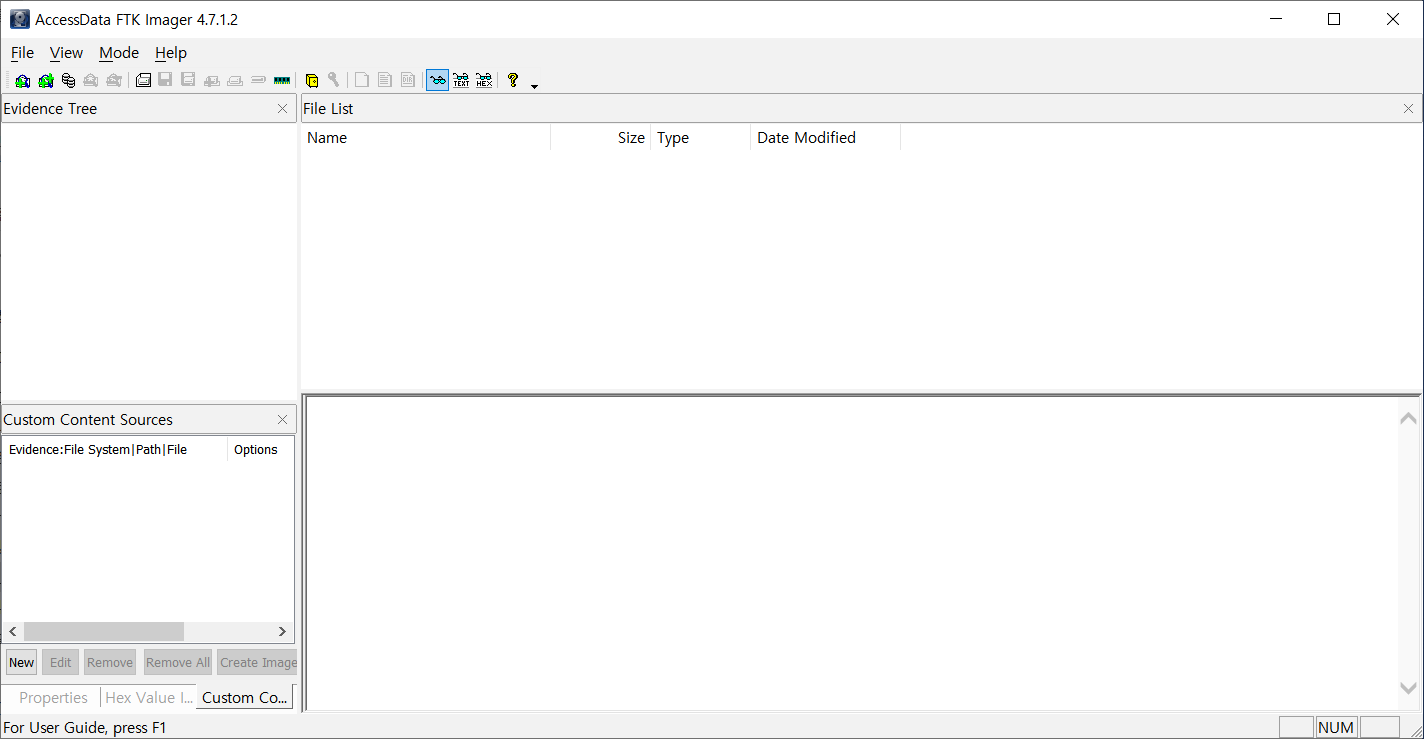The width and height of the screenshot is (1424, 739).
Task: Click the Remove Evidence Item icon
Action: pos(91,81)
